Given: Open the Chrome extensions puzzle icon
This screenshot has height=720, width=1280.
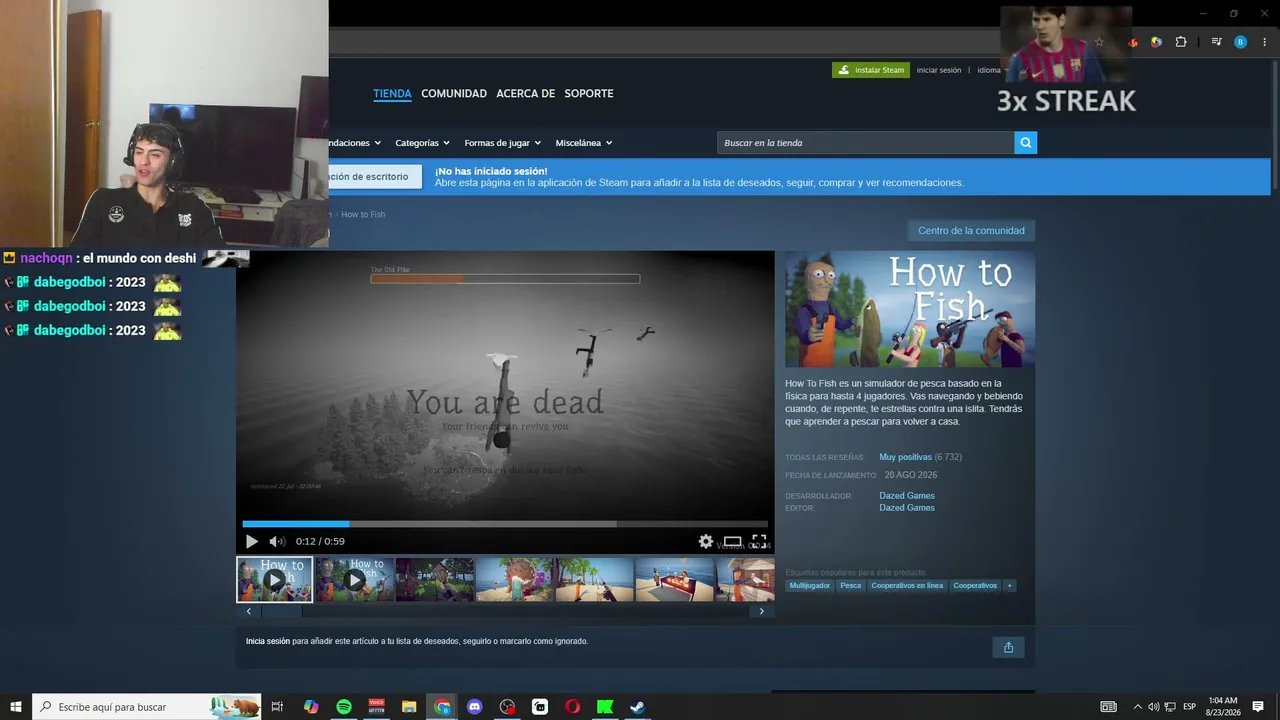Looking at the screenshot, I should (x=1181, y=42).
